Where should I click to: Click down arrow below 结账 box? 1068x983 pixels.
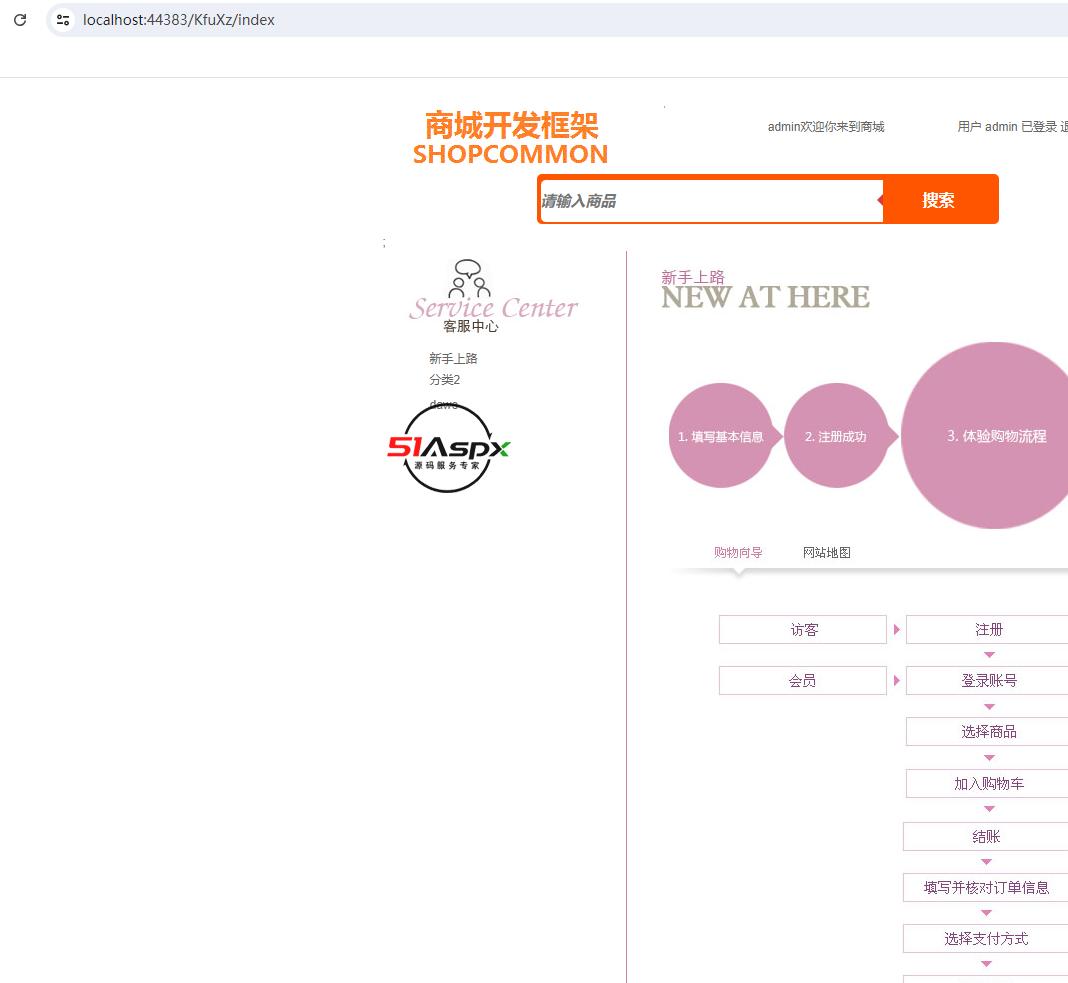(x=987, y=862)
